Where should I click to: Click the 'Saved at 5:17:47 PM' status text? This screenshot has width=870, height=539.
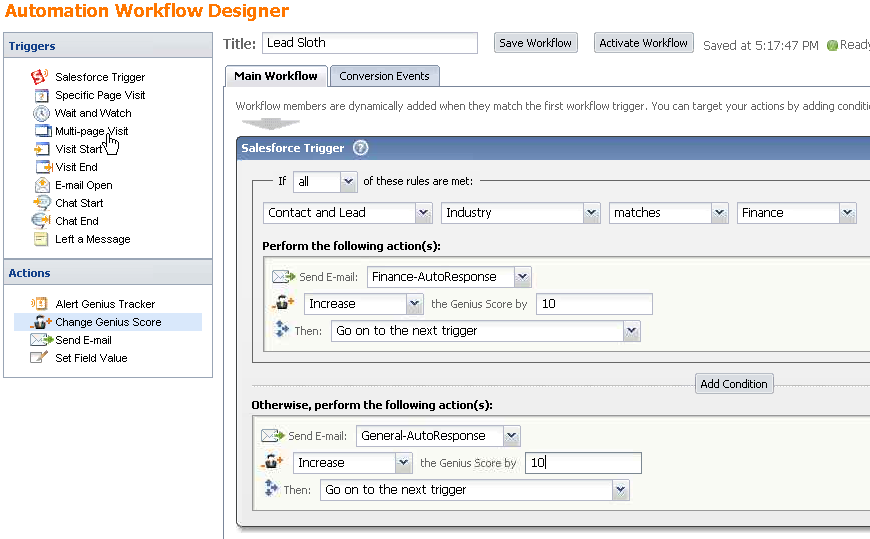pos(761,46)
